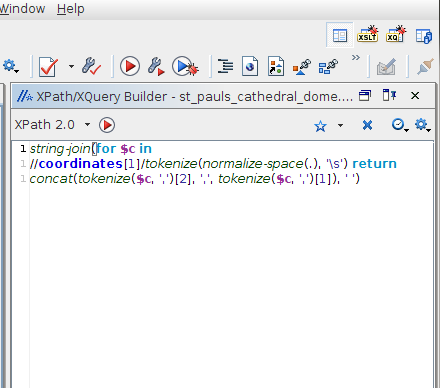Expand favorites star dropdown arrow
Image resolution: width=440 pixels, height=388 pixels.
tap(340, 125)
